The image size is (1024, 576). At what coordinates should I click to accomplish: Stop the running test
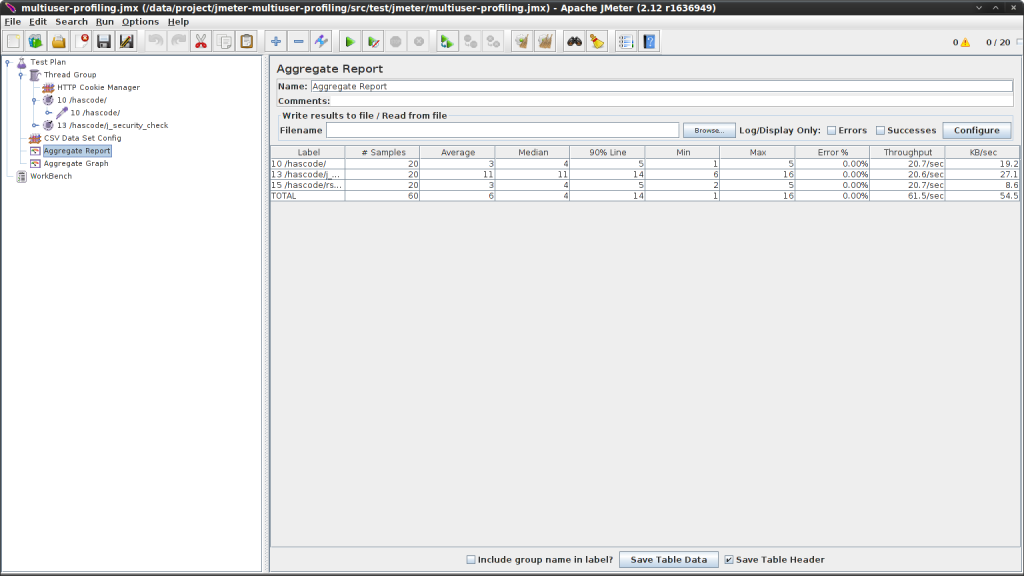pos(398,41)
